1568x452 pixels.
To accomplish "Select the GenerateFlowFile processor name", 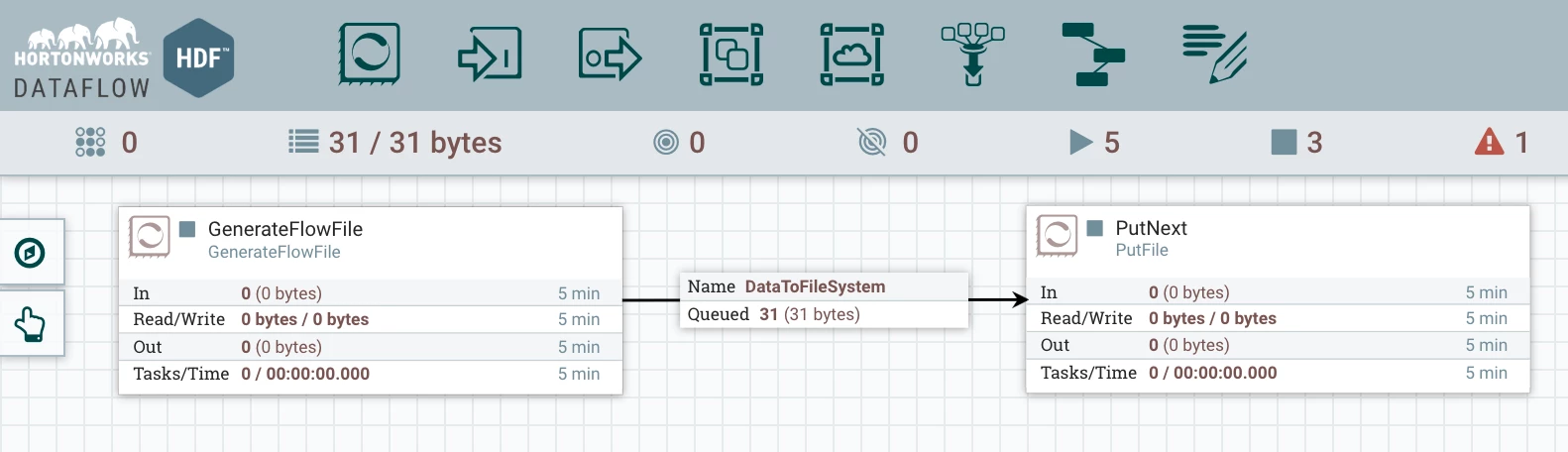I will [285, 229].
